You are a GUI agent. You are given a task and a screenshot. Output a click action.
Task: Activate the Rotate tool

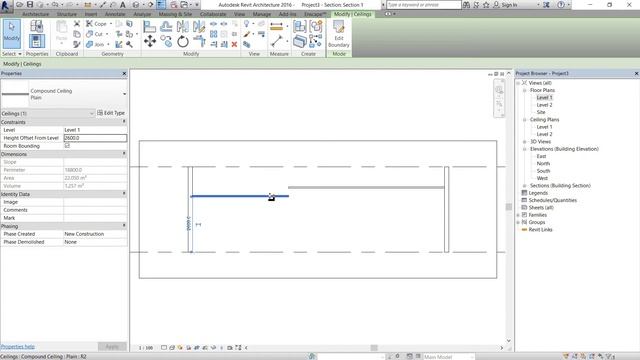coord(182,41)
